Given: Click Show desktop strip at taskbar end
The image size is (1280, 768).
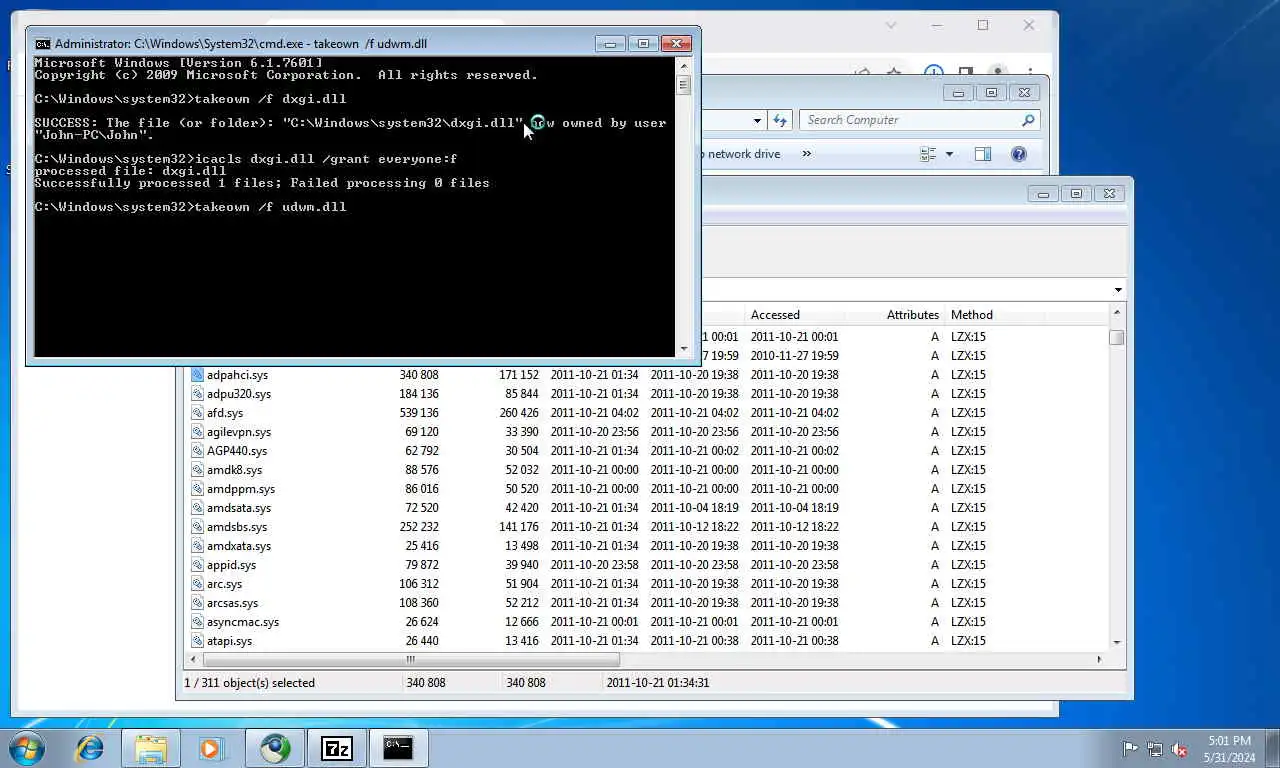Looking at the screenshot, I should pyautogui.click(x=1272, y=749).
